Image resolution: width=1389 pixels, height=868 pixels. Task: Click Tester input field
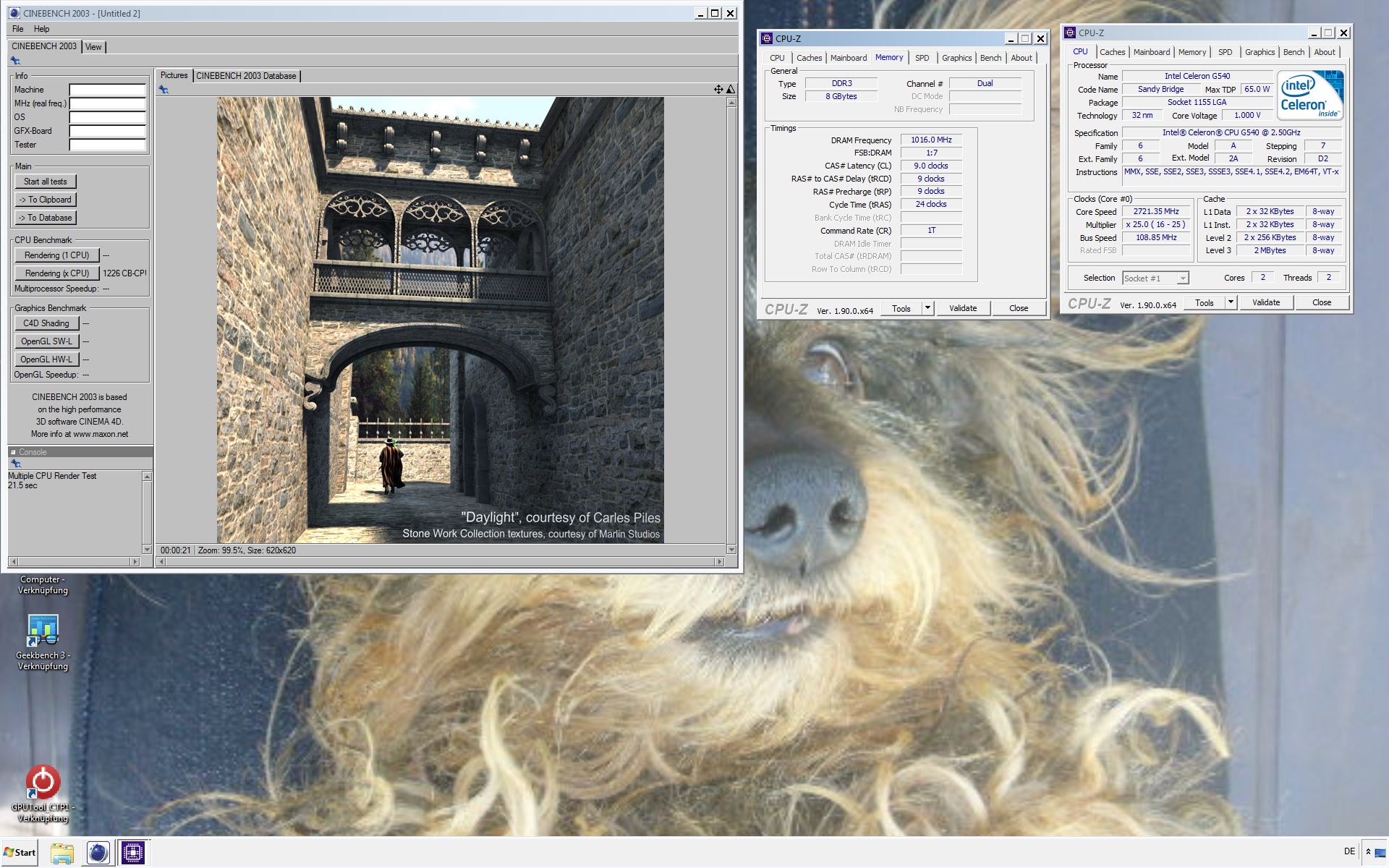click(107, 145)
